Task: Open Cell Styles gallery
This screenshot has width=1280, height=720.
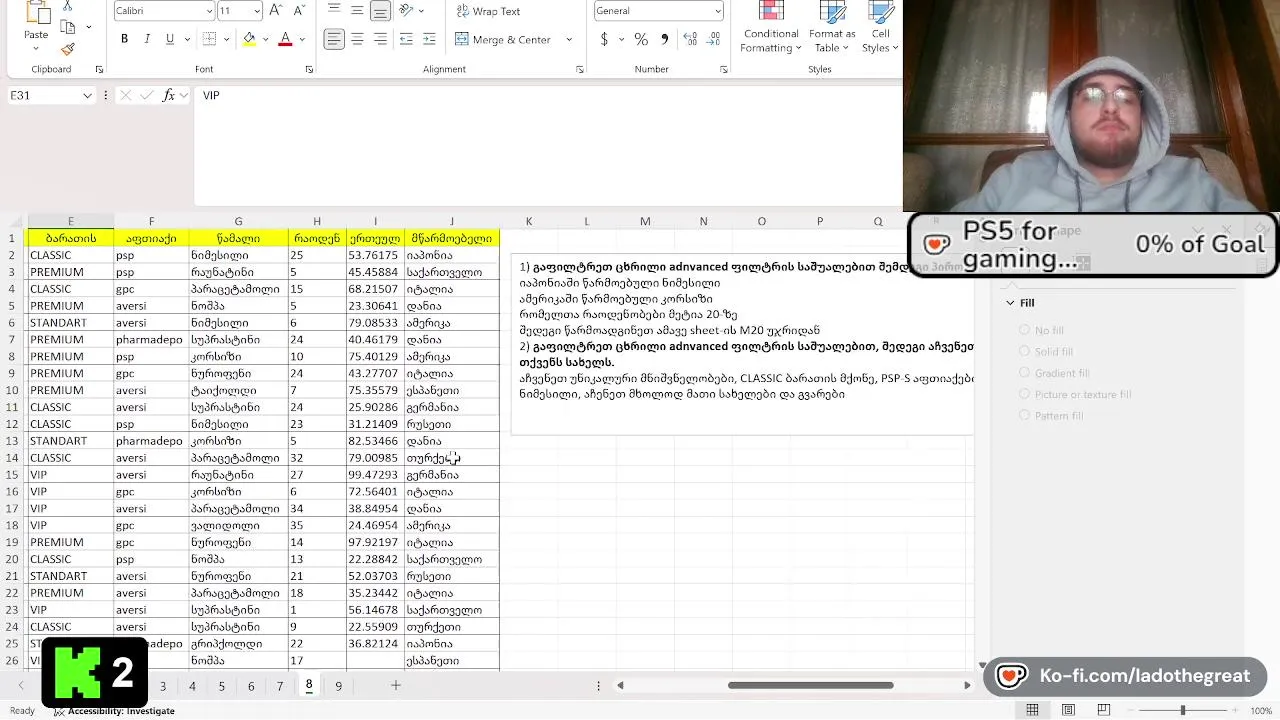Action: click(880, 28)
